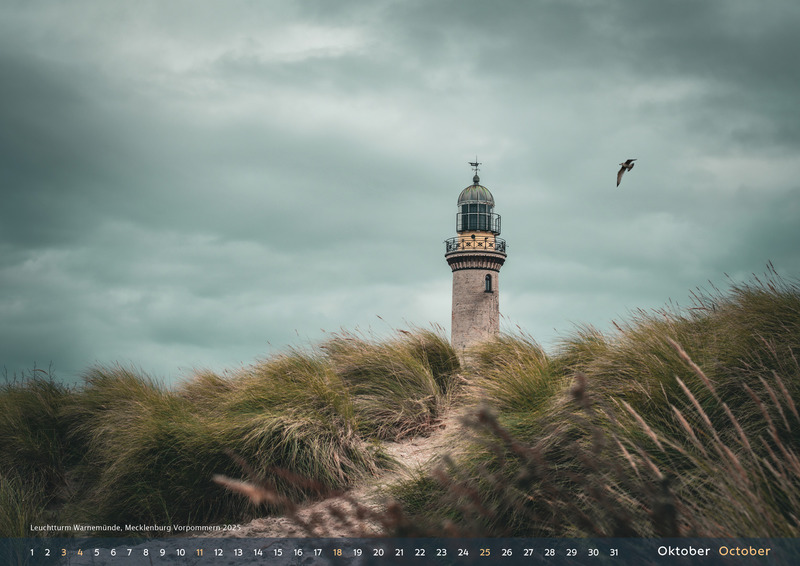This screenshot has width=800, height=566.
Task: Select highlighted day 18 in the calendar
Action: click(337, 552)
